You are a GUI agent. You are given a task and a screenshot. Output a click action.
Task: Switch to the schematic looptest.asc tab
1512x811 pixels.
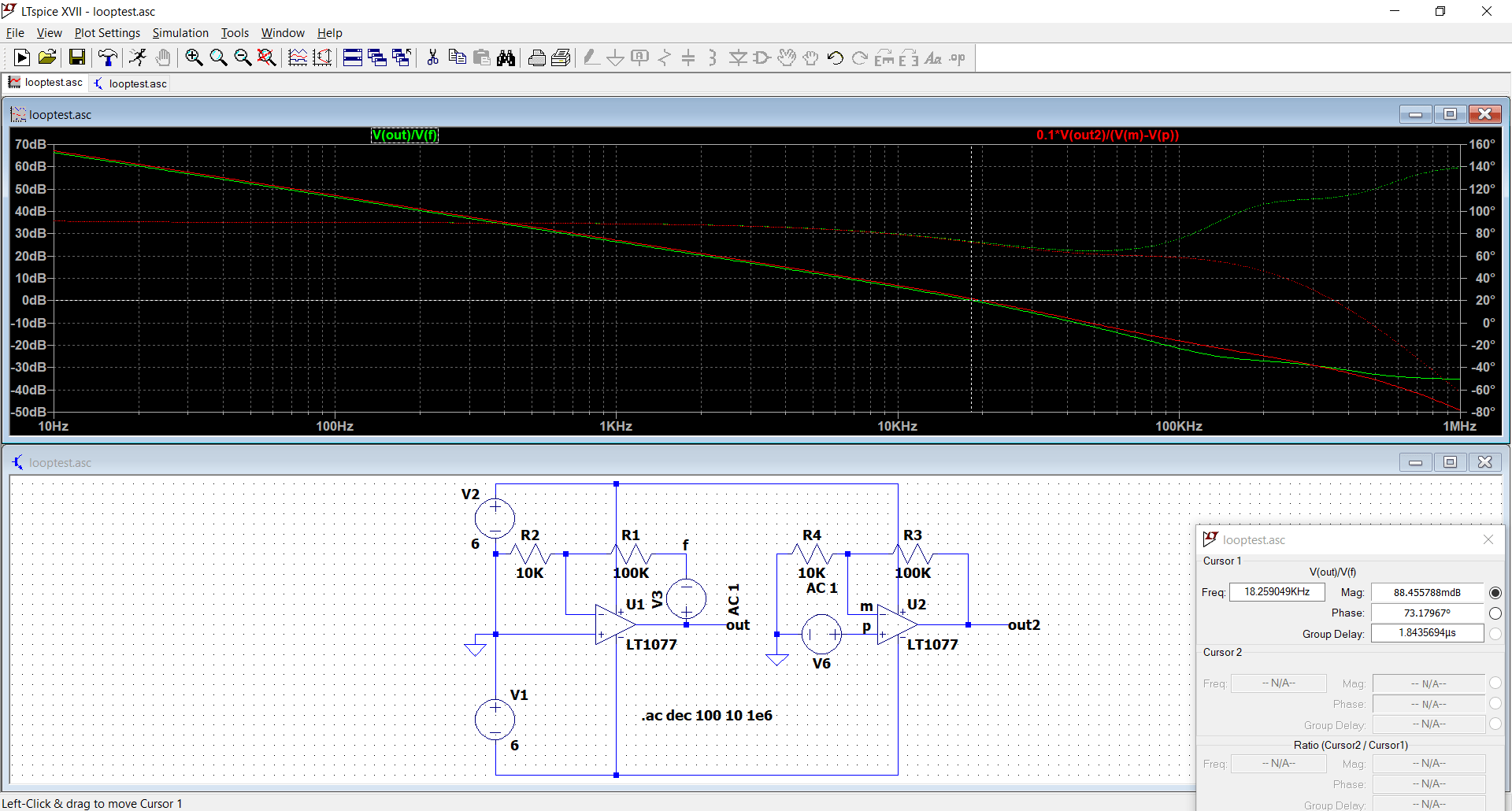click(x=130, y=83)
